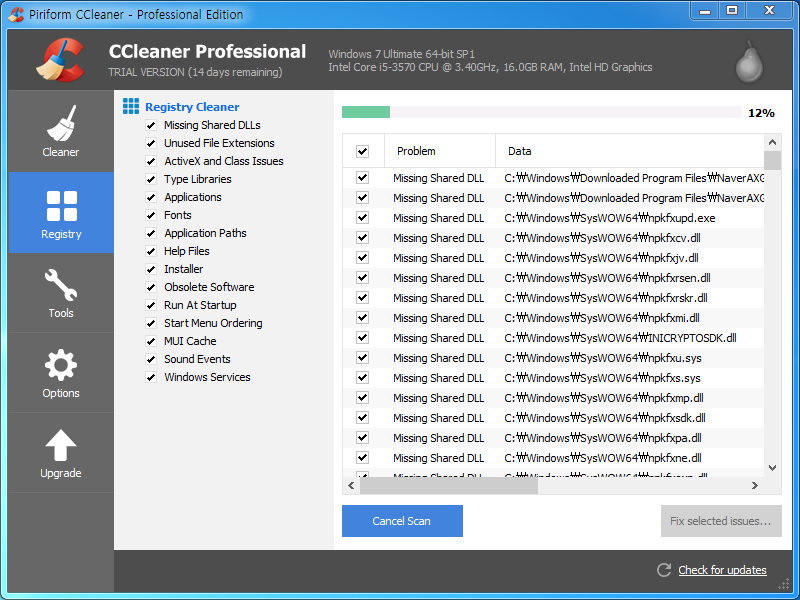Select the npkfxs.sys path text

pos(602,378)
